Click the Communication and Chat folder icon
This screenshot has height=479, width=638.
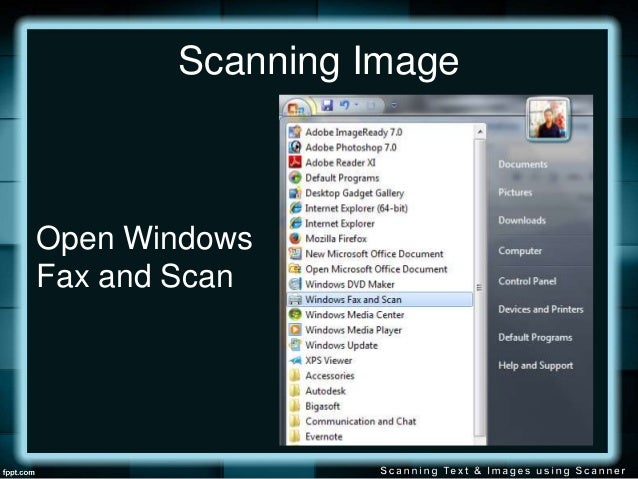point(295,421)
